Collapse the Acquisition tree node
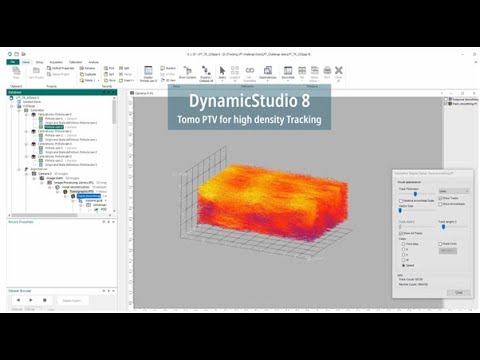 [19, 169]
